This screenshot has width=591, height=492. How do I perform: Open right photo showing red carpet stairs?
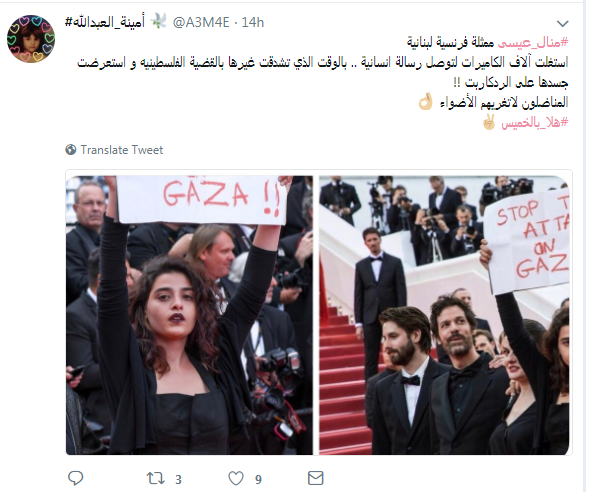point(444,315)
